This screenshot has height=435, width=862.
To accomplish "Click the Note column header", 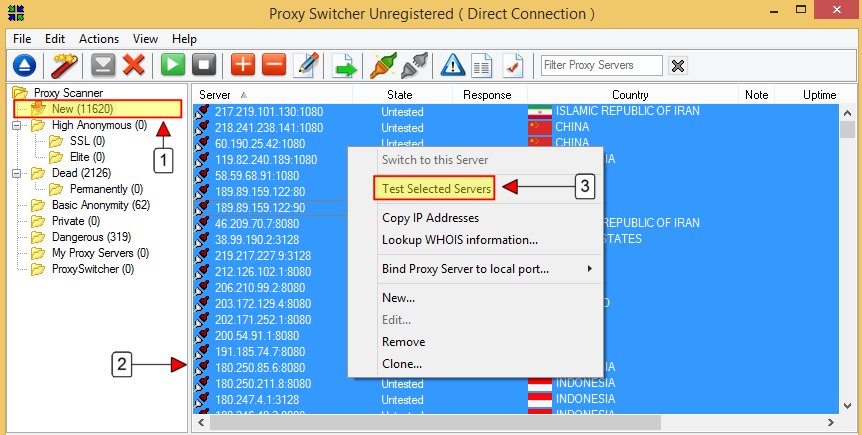I will point(756,95).
